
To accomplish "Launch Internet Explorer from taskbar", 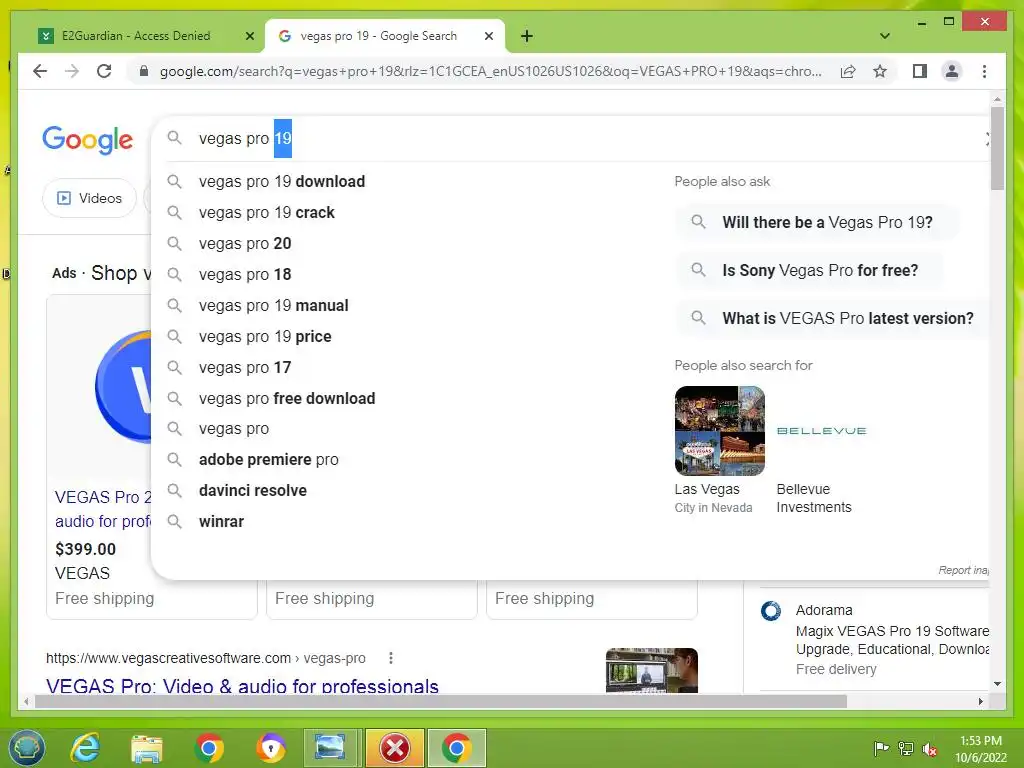I will (86, 748).
